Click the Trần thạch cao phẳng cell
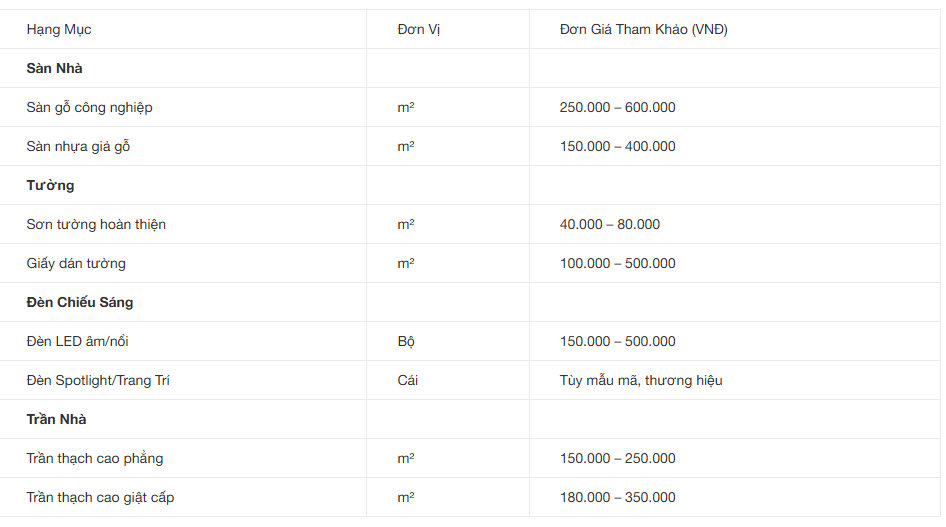 pos(95,458)
